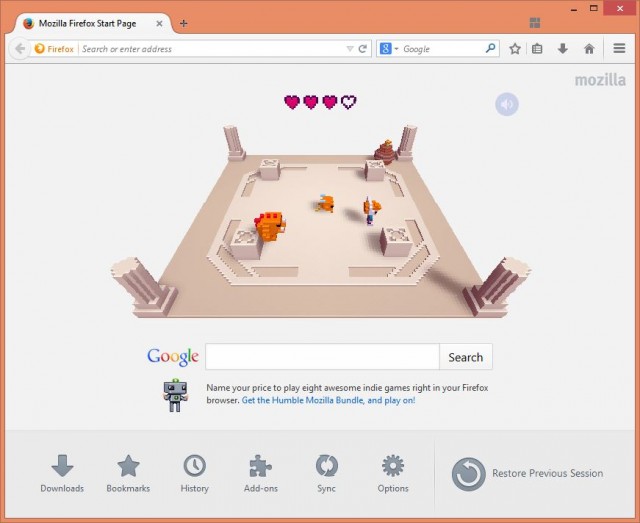Open the search engine selector dropdown
Image resolution: width=640 pixels, height=523 pixels.
click(390, 48)
